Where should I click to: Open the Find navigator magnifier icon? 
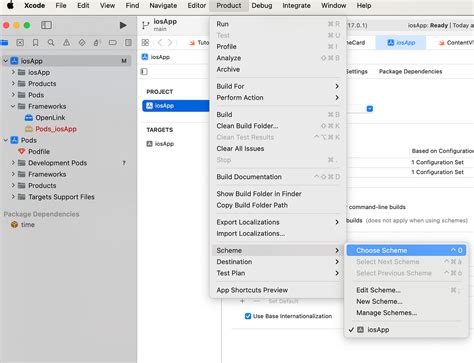pyautogui.click(x=51, y=43)
